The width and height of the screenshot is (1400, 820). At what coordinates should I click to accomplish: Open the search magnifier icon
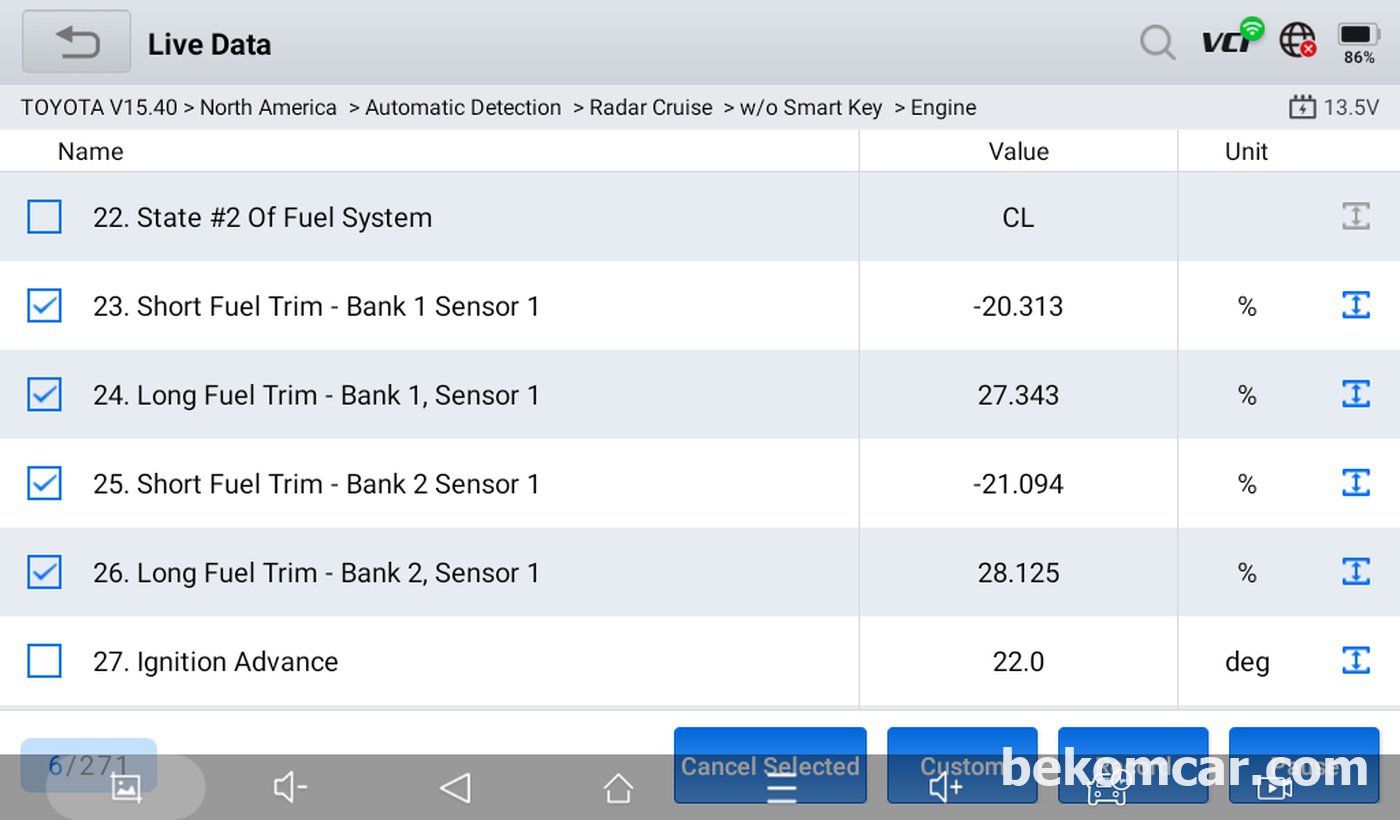(1157, 42)
